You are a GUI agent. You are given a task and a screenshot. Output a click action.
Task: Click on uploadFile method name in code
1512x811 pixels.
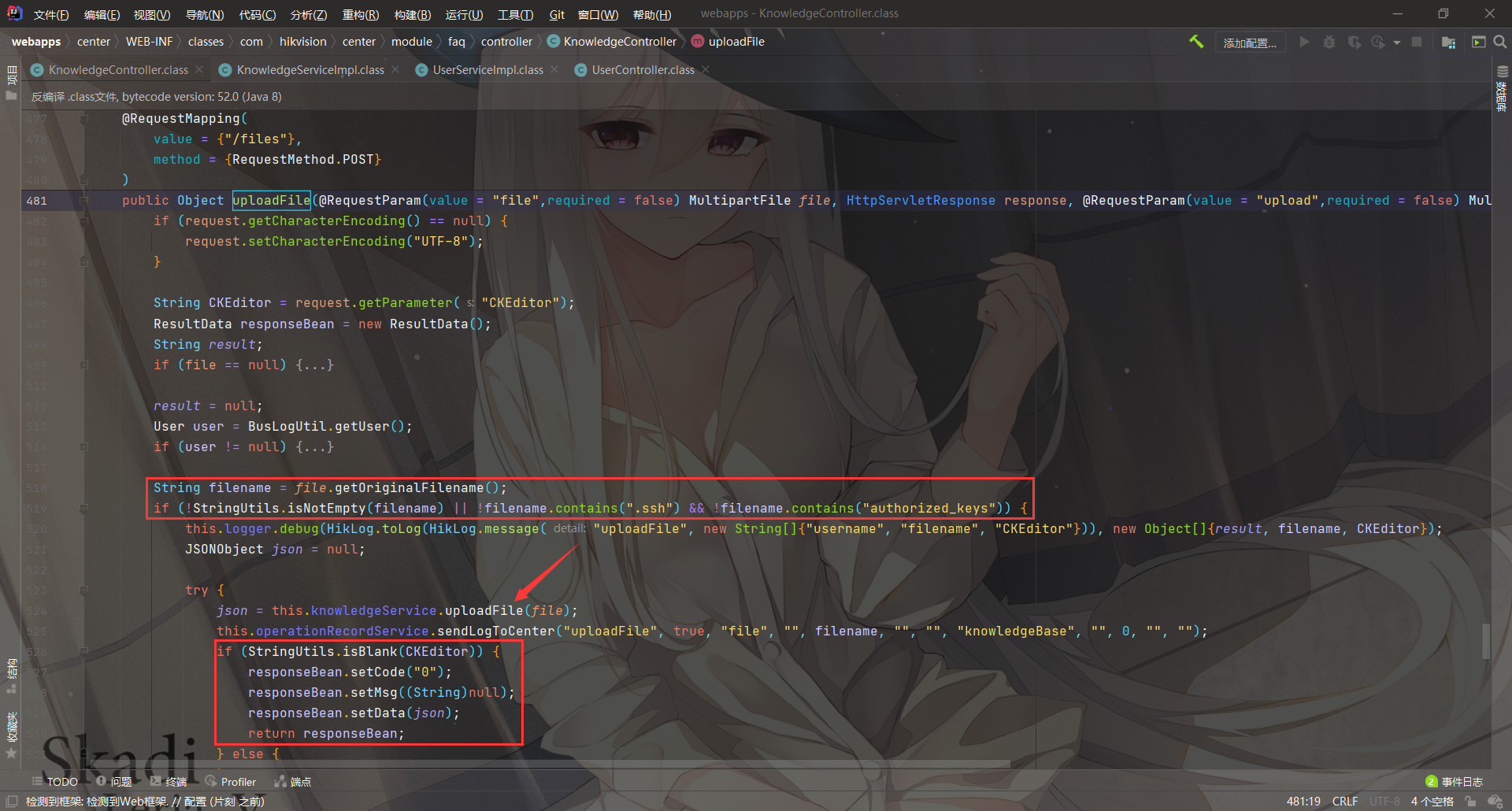coord(271,201)
